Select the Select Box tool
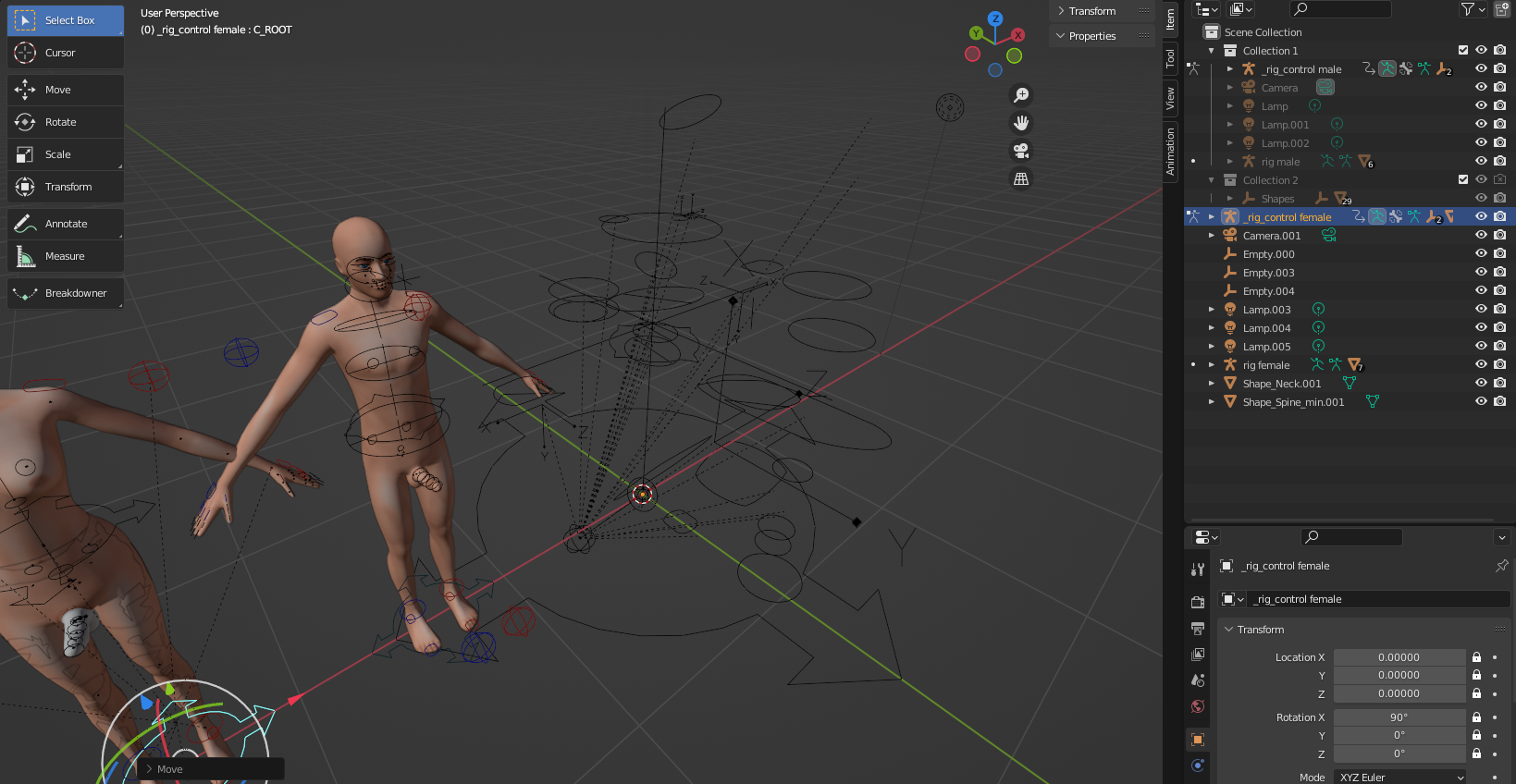The width and height of the screenshot is (1516, 784). point(65,20)
